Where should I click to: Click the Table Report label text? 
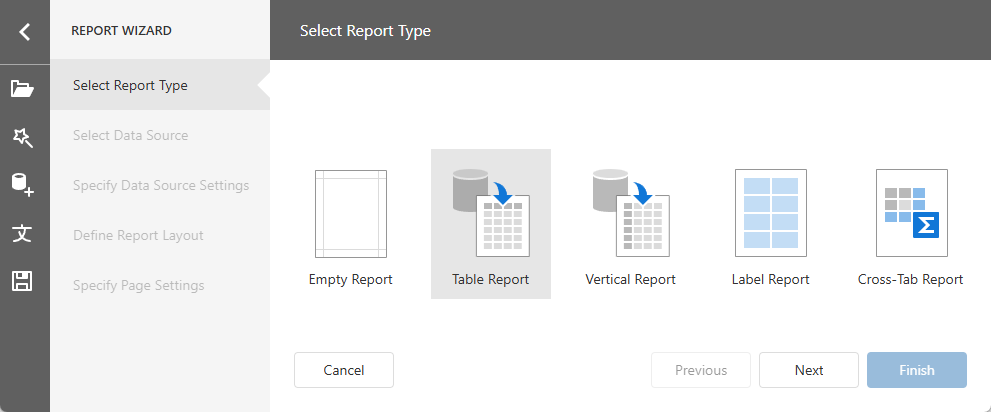490,279
